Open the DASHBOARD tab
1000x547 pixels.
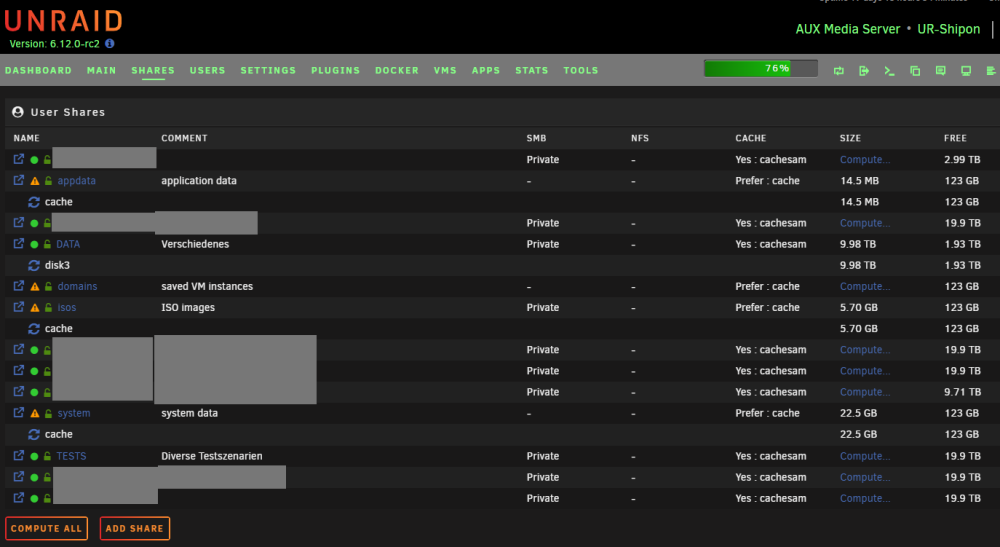38,70
